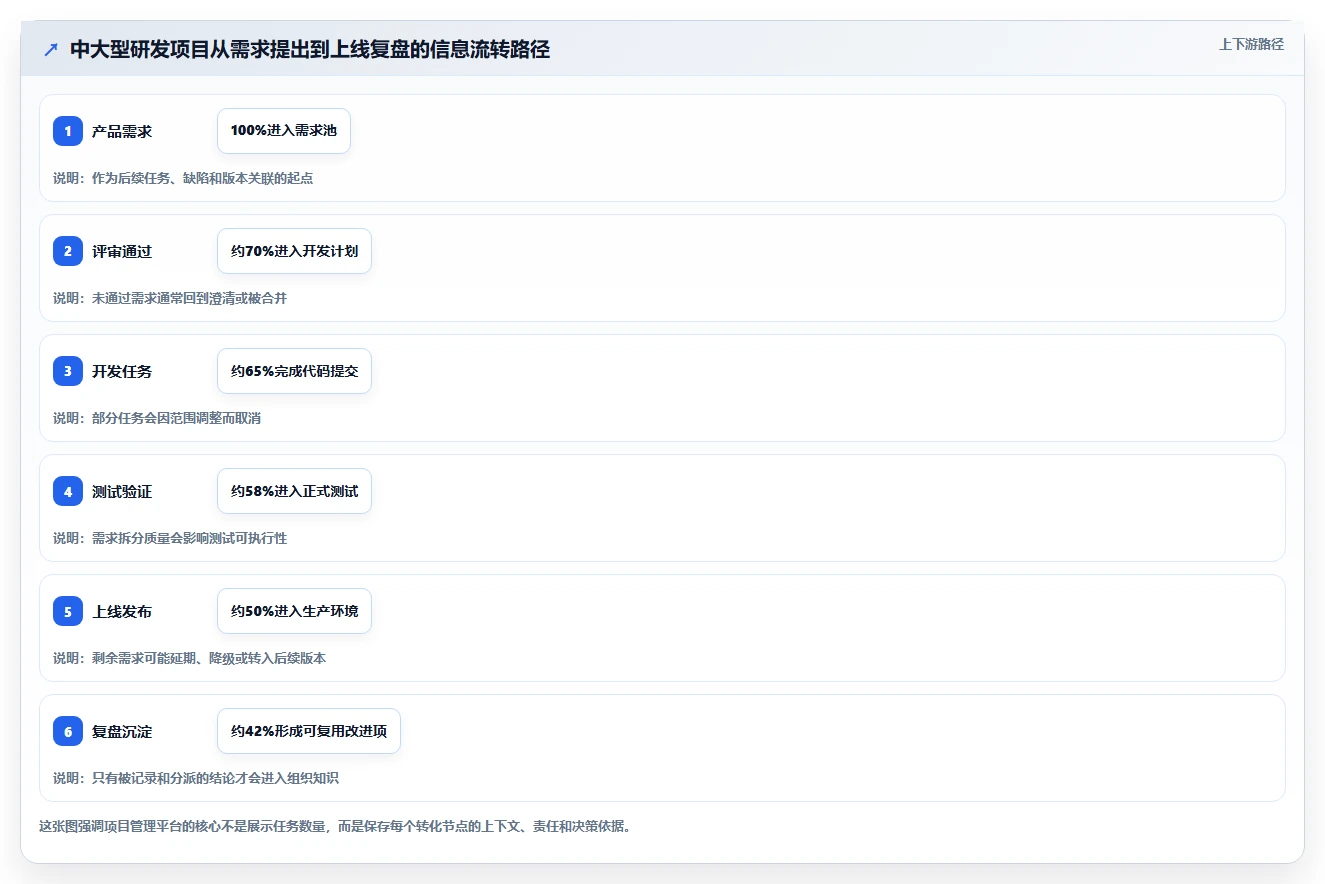Click the 100%进入需求池 pill
Image resolution: width=1325 pixels, height=884 pixels.
[x=284, y=131]
